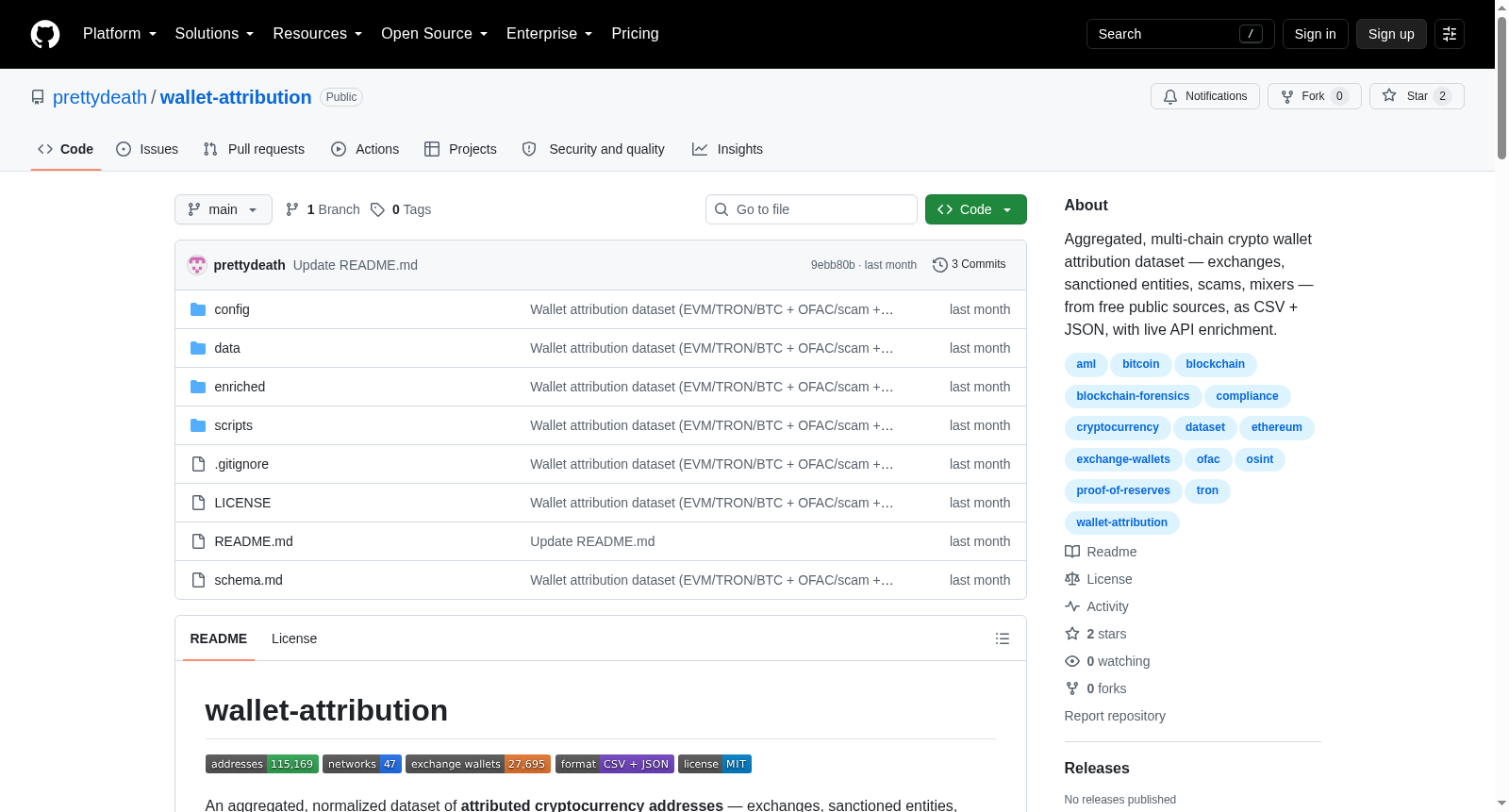Click the README.md file icon
The width and height of the screenshot is (1509, 812).
pos(198,541)
